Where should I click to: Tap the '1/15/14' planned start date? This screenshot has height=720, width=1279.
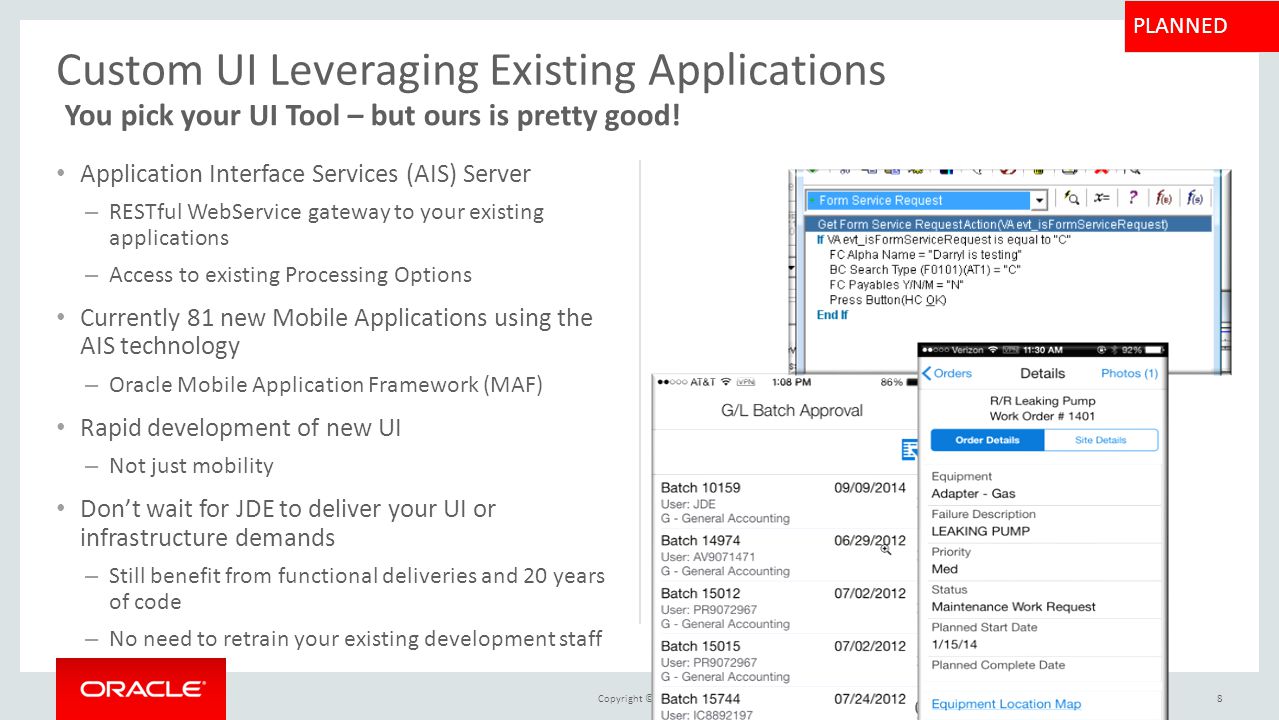click(x=952, y=645)
